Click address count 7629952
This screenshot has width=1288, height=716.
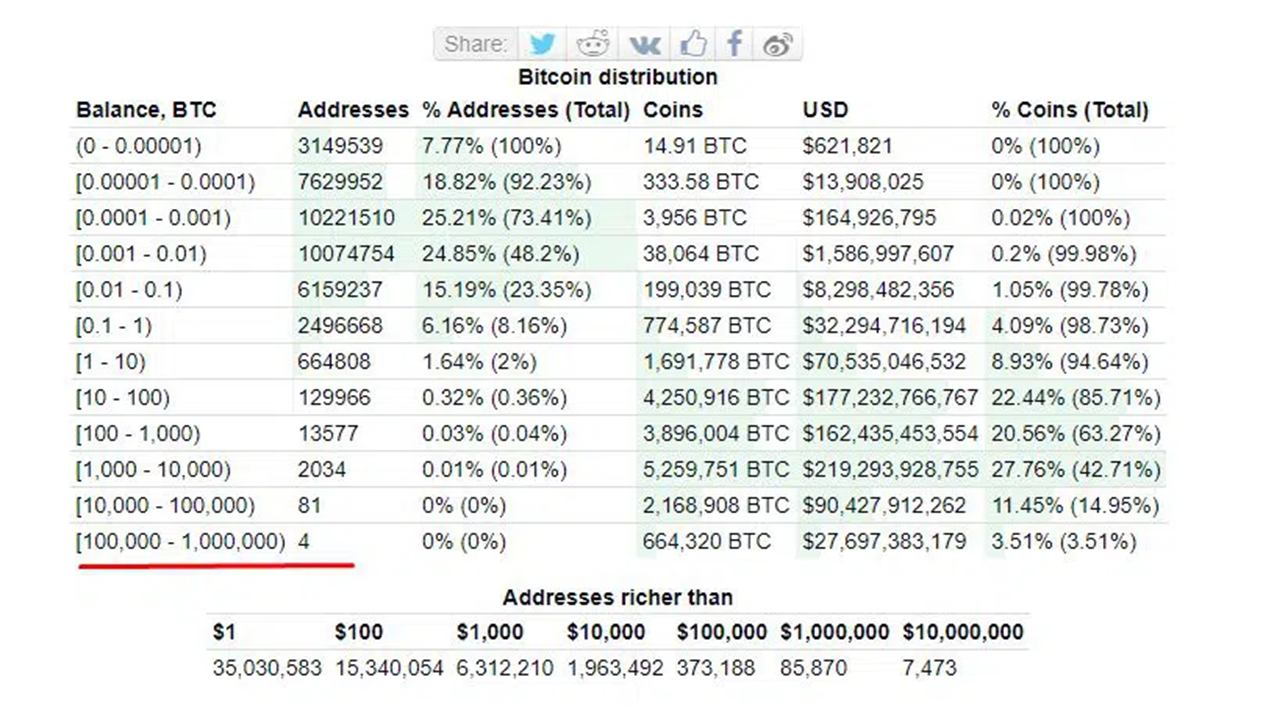tap(340, 182)
